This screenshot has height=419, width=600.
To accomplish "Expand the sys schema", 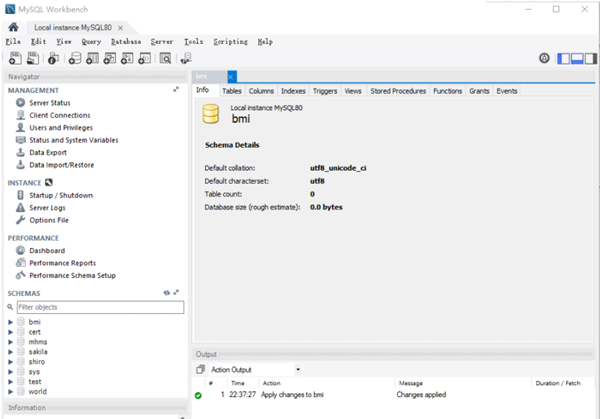I will pos(10,372).
